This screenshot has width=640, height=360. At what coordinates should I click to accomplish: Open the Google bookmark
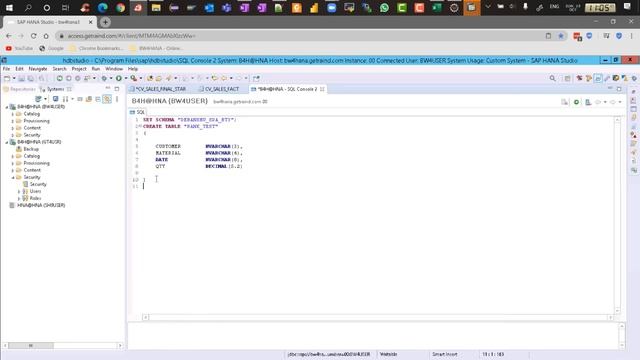pos(52,48)
